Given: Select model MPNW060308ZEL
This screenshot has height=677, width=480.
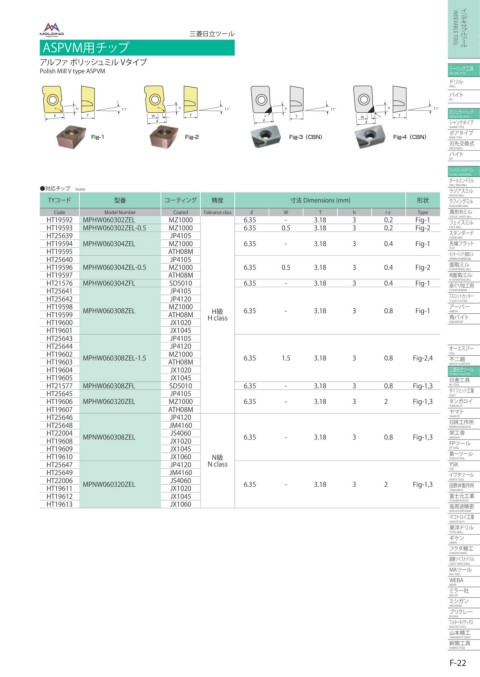Looking at the screenshot, I should (x=109, y=437).
